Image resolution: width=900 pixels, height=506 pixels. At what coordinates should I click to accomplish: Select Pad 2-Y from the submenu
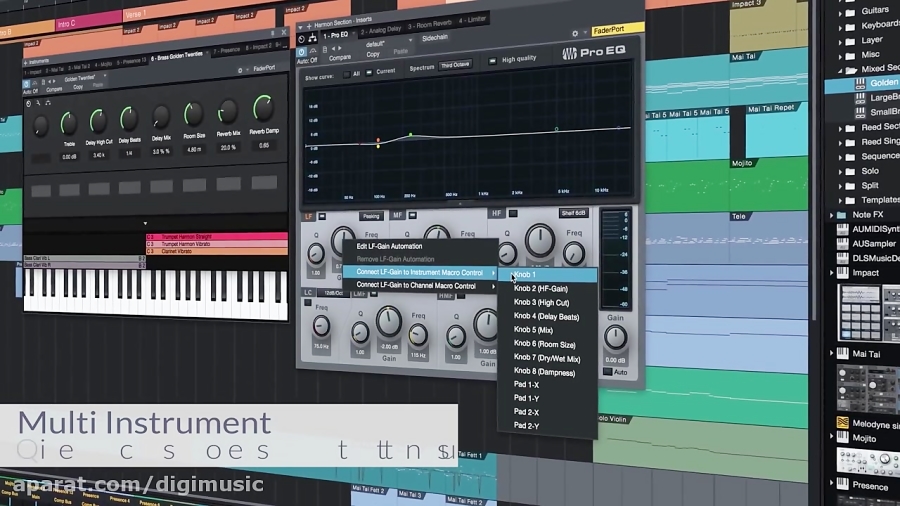pos(526,426)
